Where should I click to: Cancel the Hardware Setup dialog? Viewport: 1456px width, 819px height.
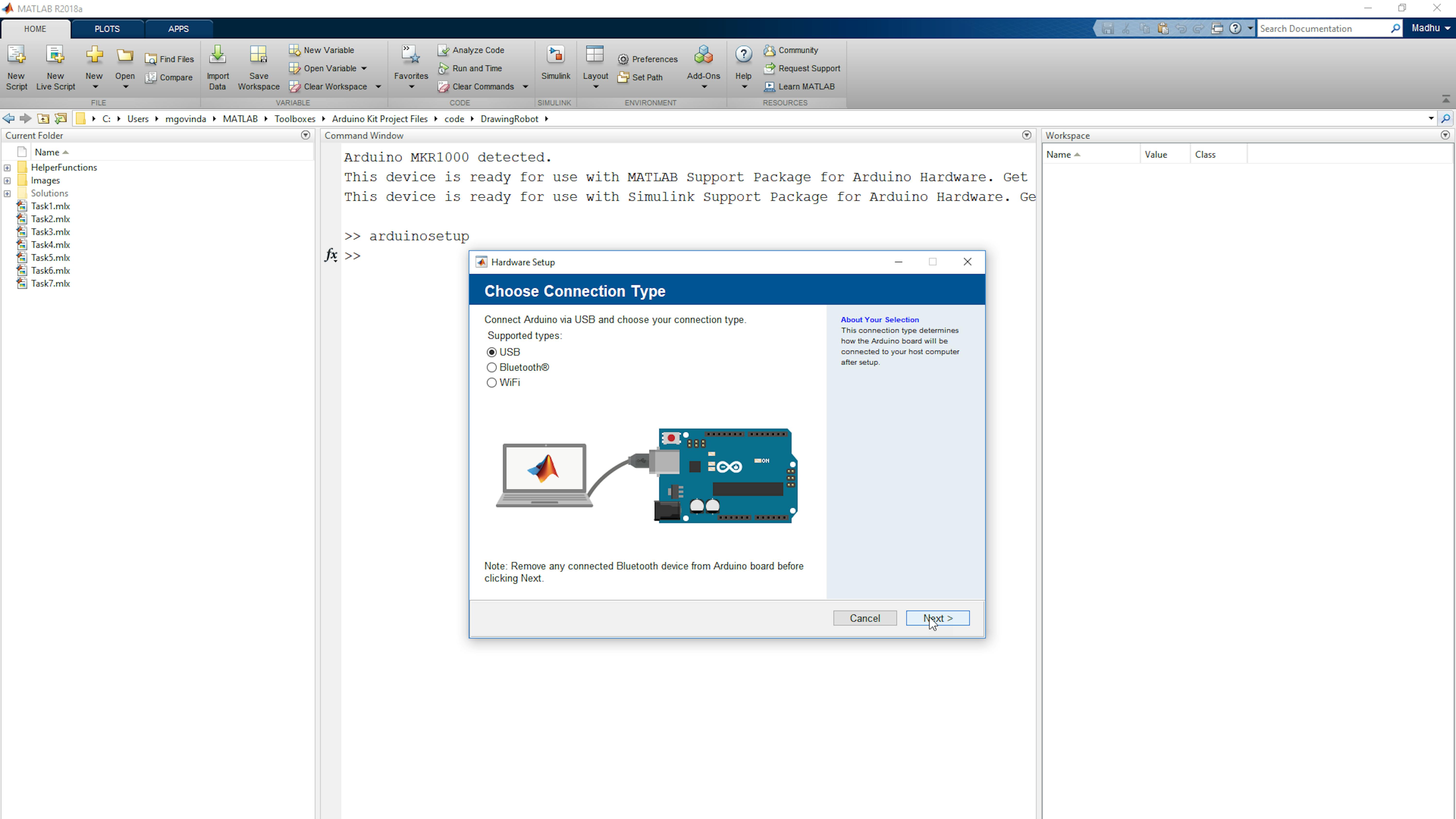[865, 618]
